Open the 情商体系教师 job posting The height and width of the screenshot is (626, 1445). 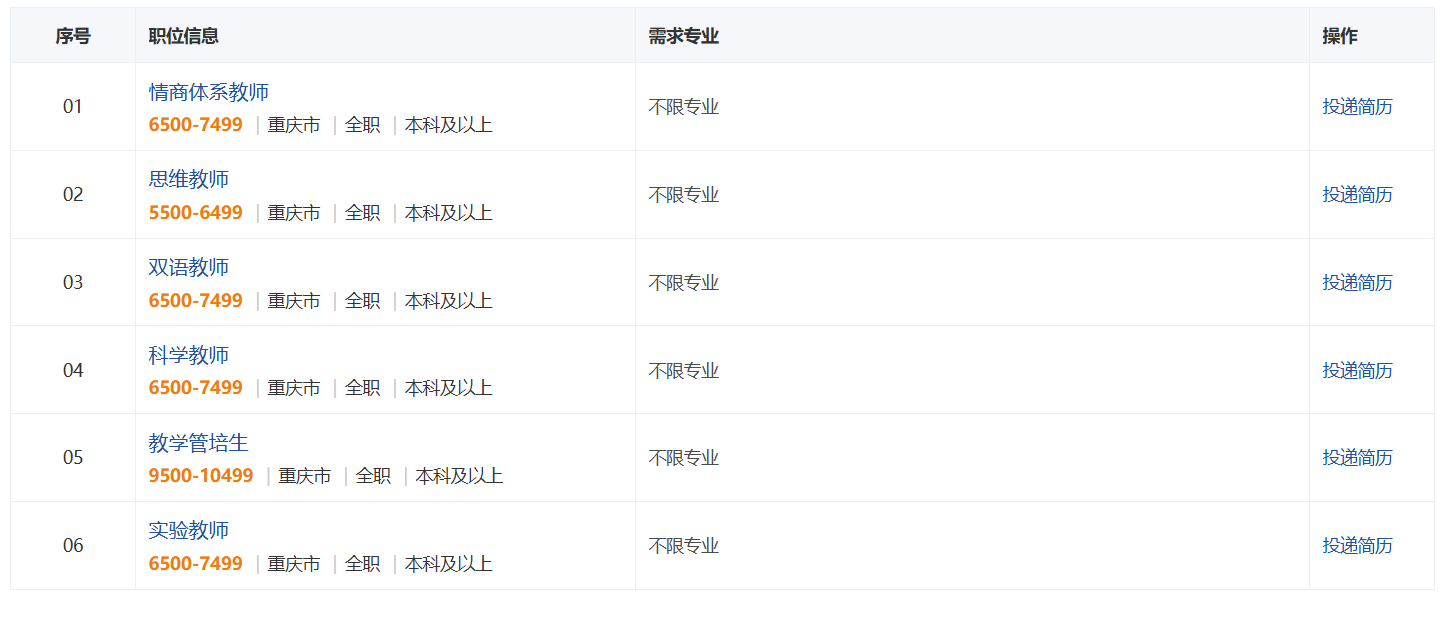pyautogui.click(x=209, y=92)
